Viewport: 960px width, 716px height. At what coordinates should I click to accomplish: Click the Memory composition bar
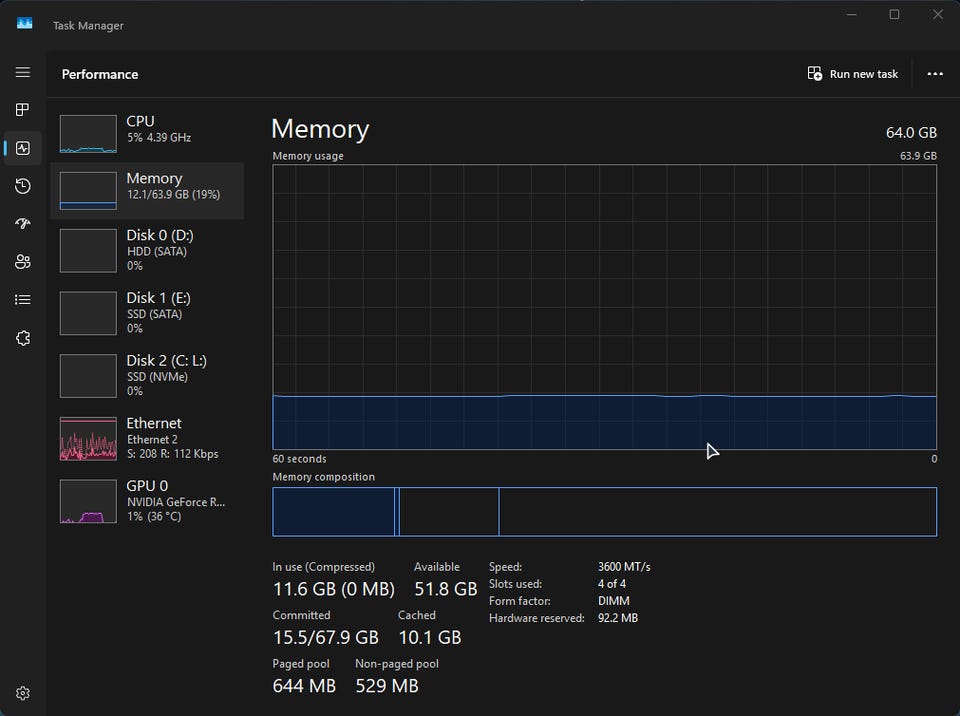point(604,512)
